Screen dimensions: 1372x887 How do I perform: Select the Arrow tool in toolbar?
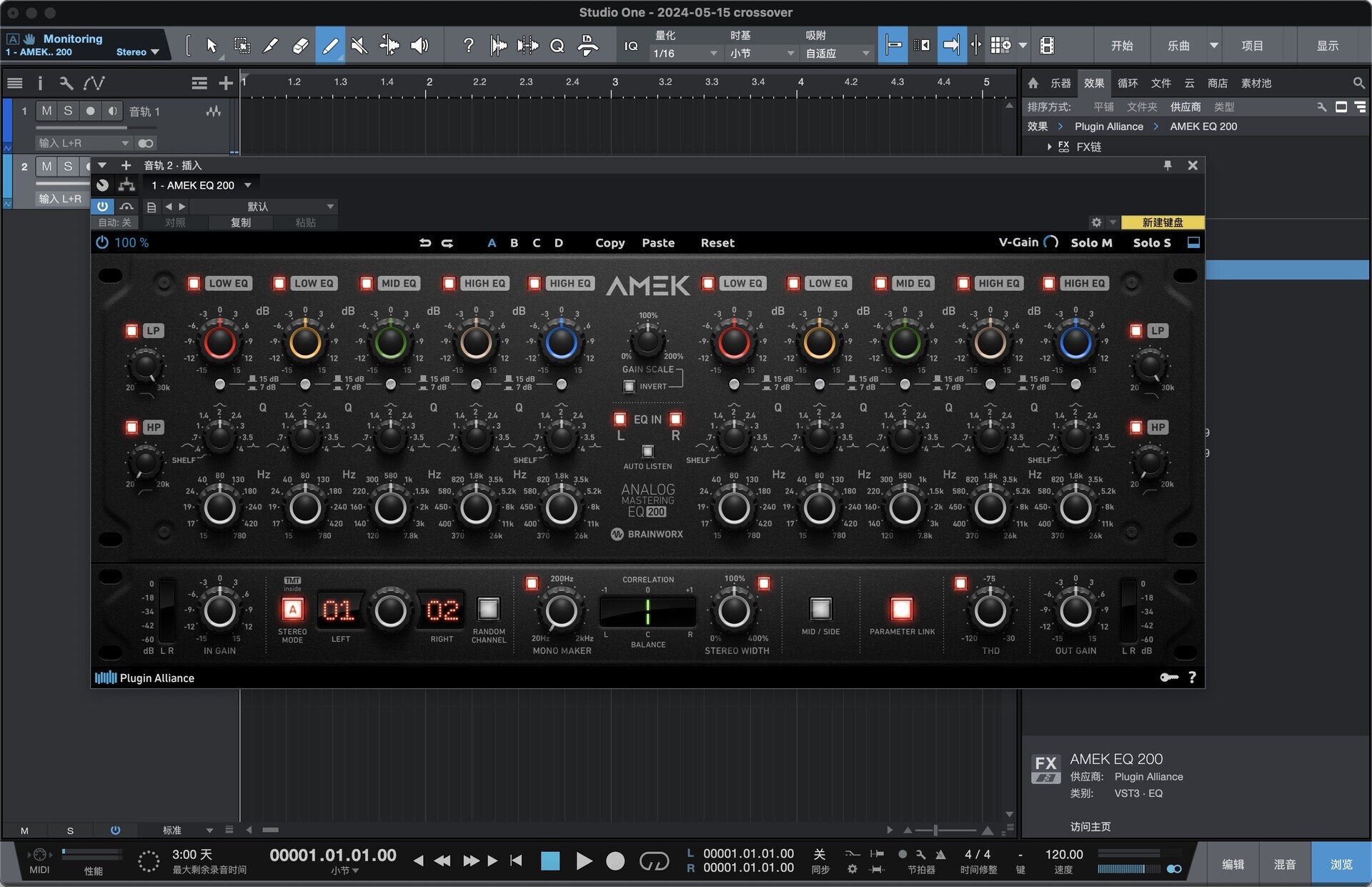click(212, 46)
